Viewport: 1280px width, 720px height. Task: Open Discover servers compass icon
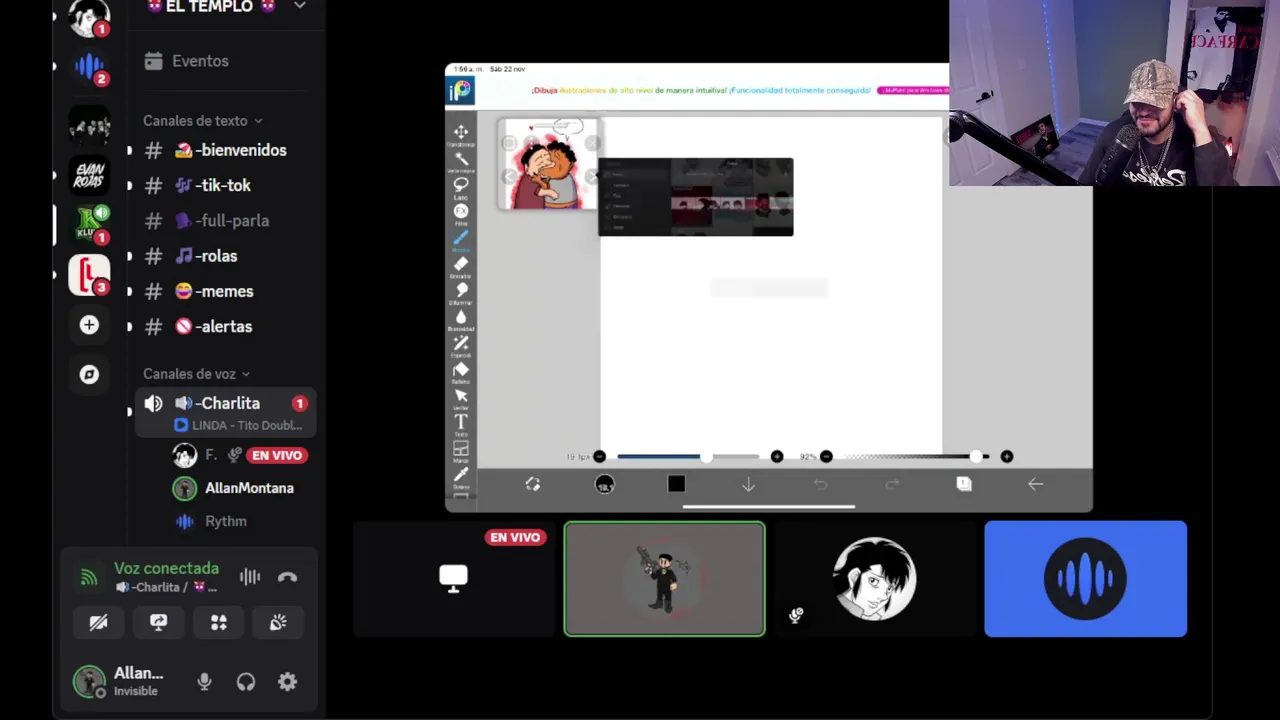89,374
